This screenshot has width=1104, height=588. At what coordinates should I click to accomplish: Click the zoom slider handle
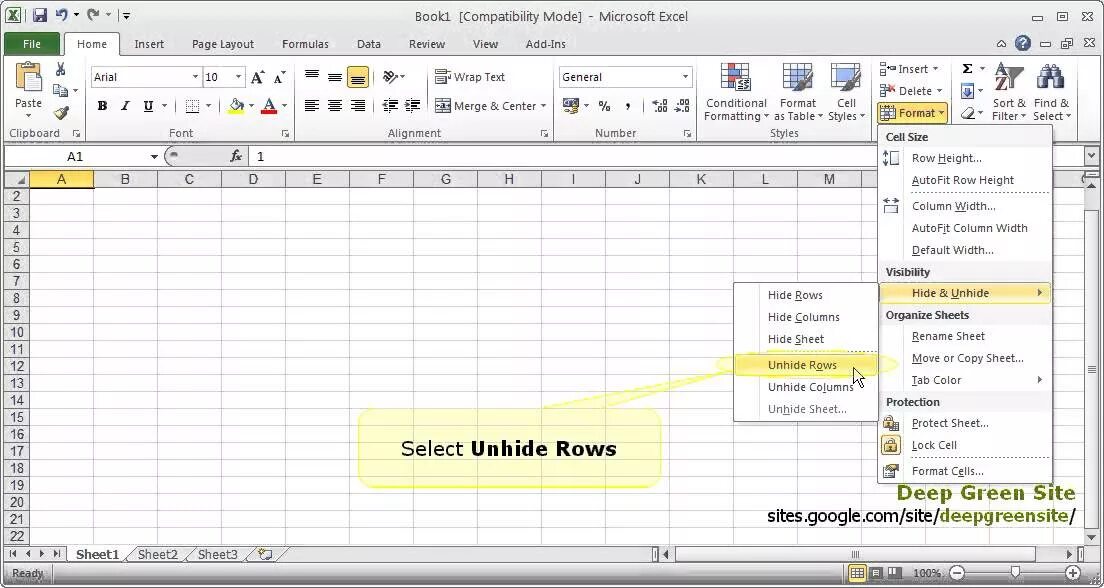(x=1015, y=573)
